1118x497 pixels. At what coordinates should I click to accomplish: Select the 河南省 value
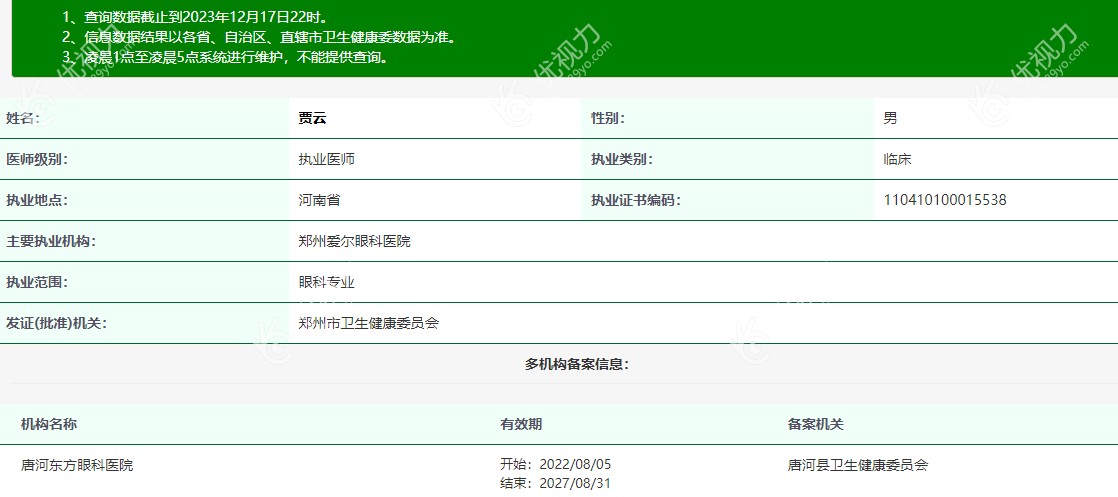point(319,200)
